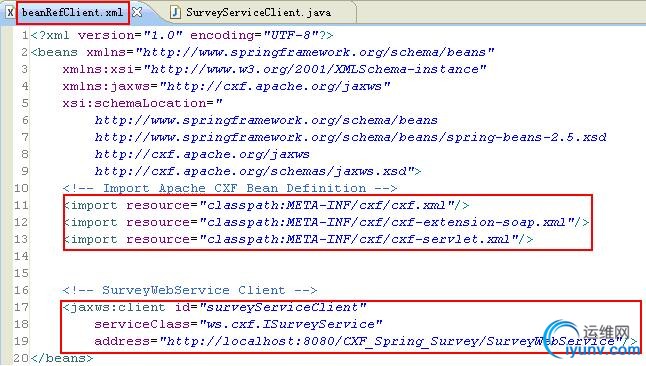Click the serviceClass ws.cxf.ISurveyService line

[238, 324]
